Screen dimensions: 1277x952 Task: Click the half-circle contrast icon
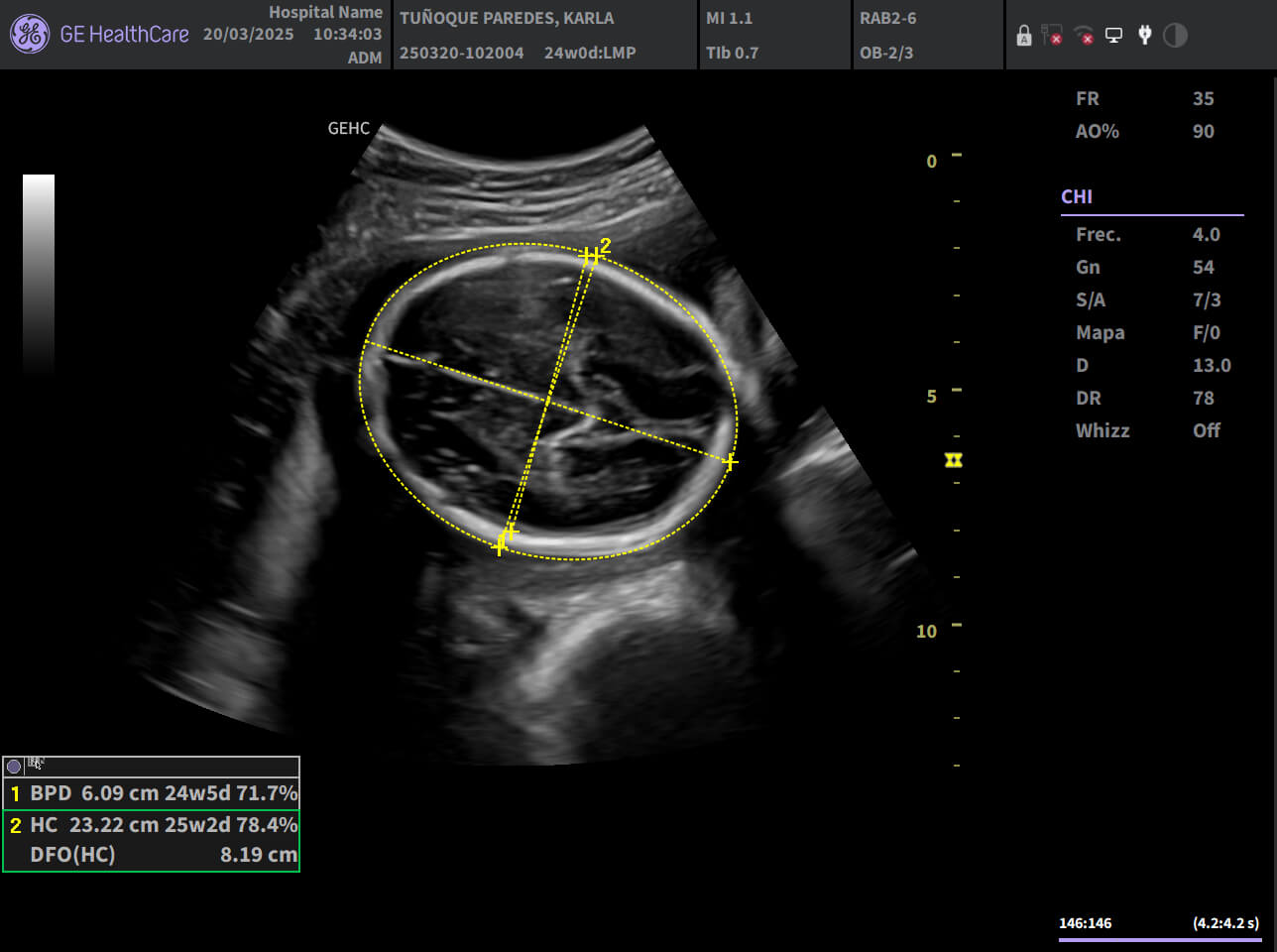1175,36
